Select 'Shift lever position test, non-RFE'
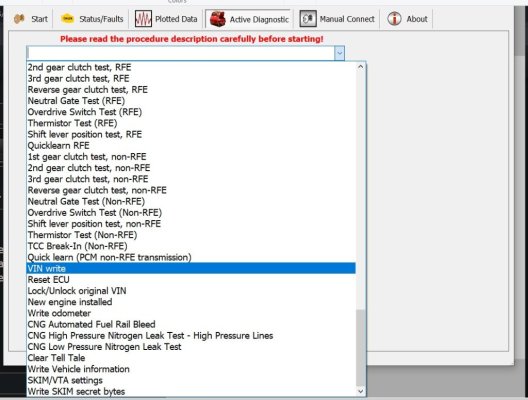 191,224
